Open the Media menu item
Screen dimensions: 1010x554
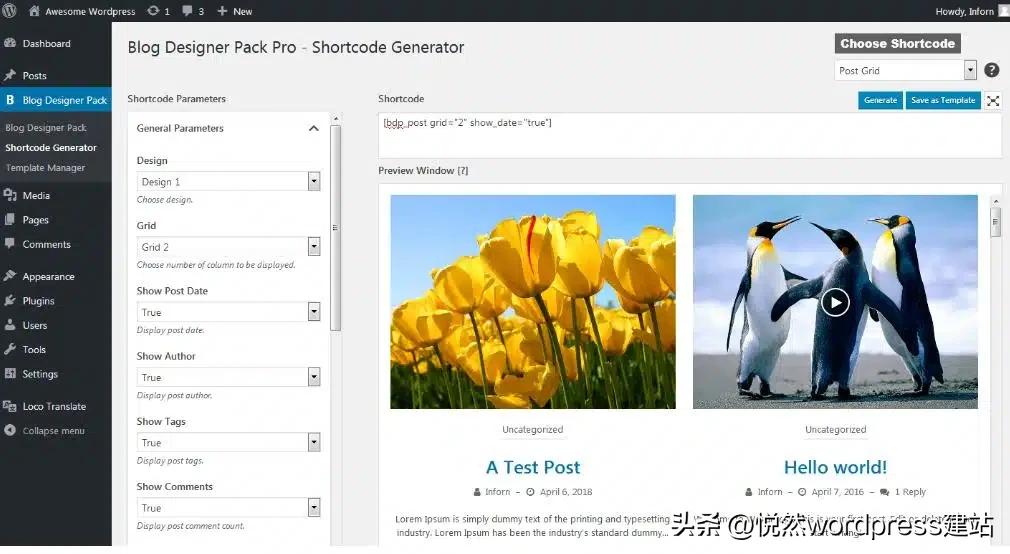click(x=36, y=196)
